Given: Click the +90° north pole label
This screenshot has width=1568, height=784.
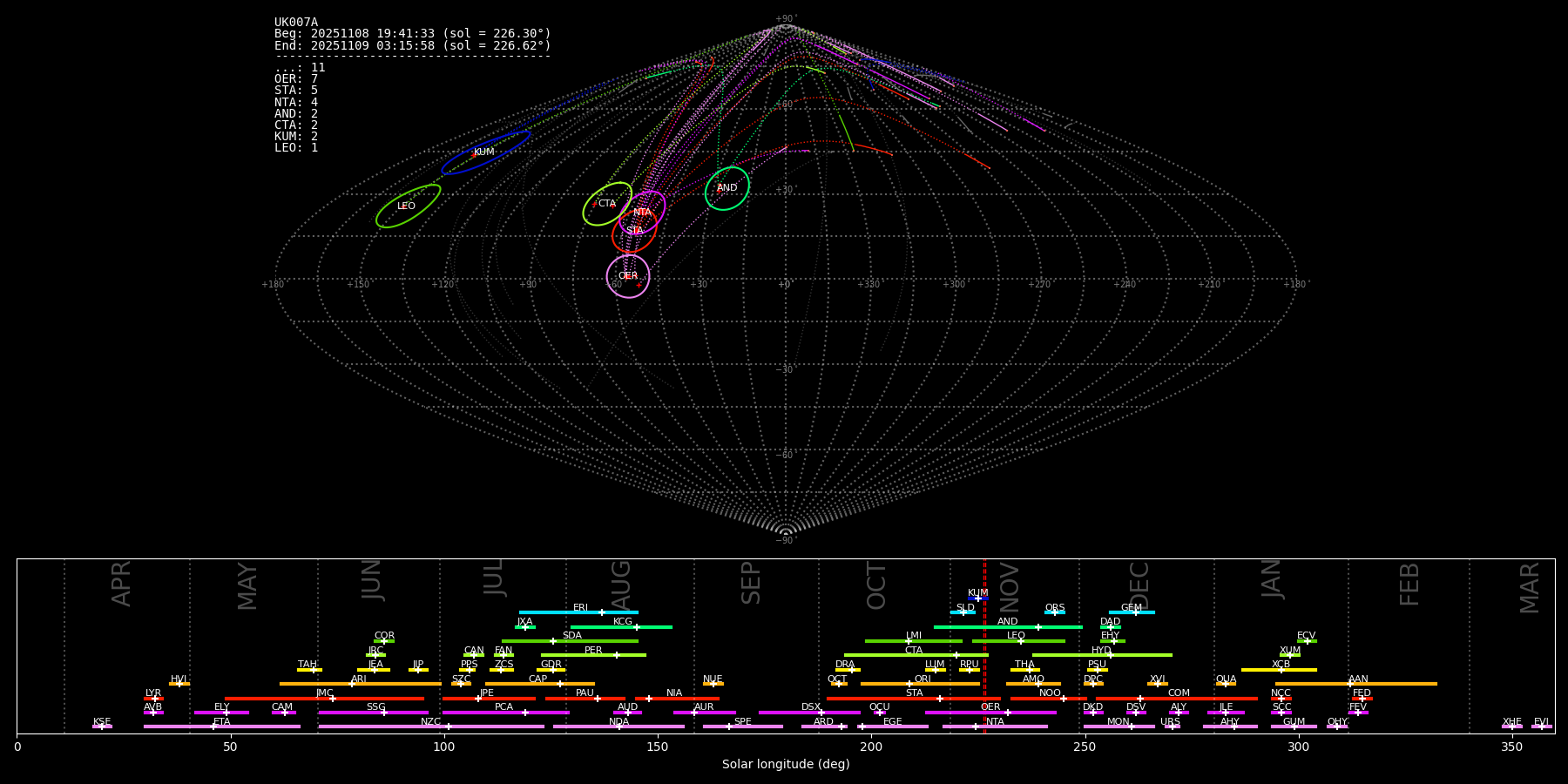Looking at the screenshot, I should coord(785,19).
